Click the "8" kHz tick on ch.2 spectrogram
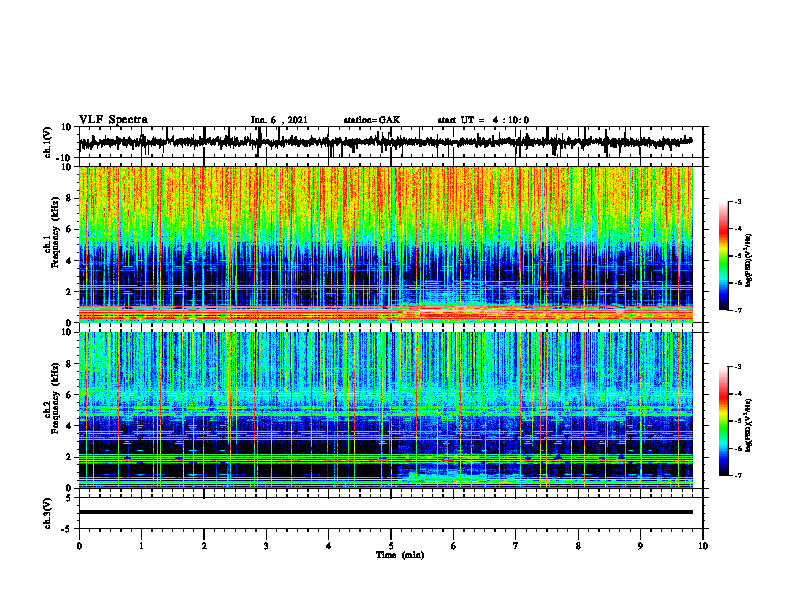This screenshot has height=612, width=792. [x=69, y=364]
